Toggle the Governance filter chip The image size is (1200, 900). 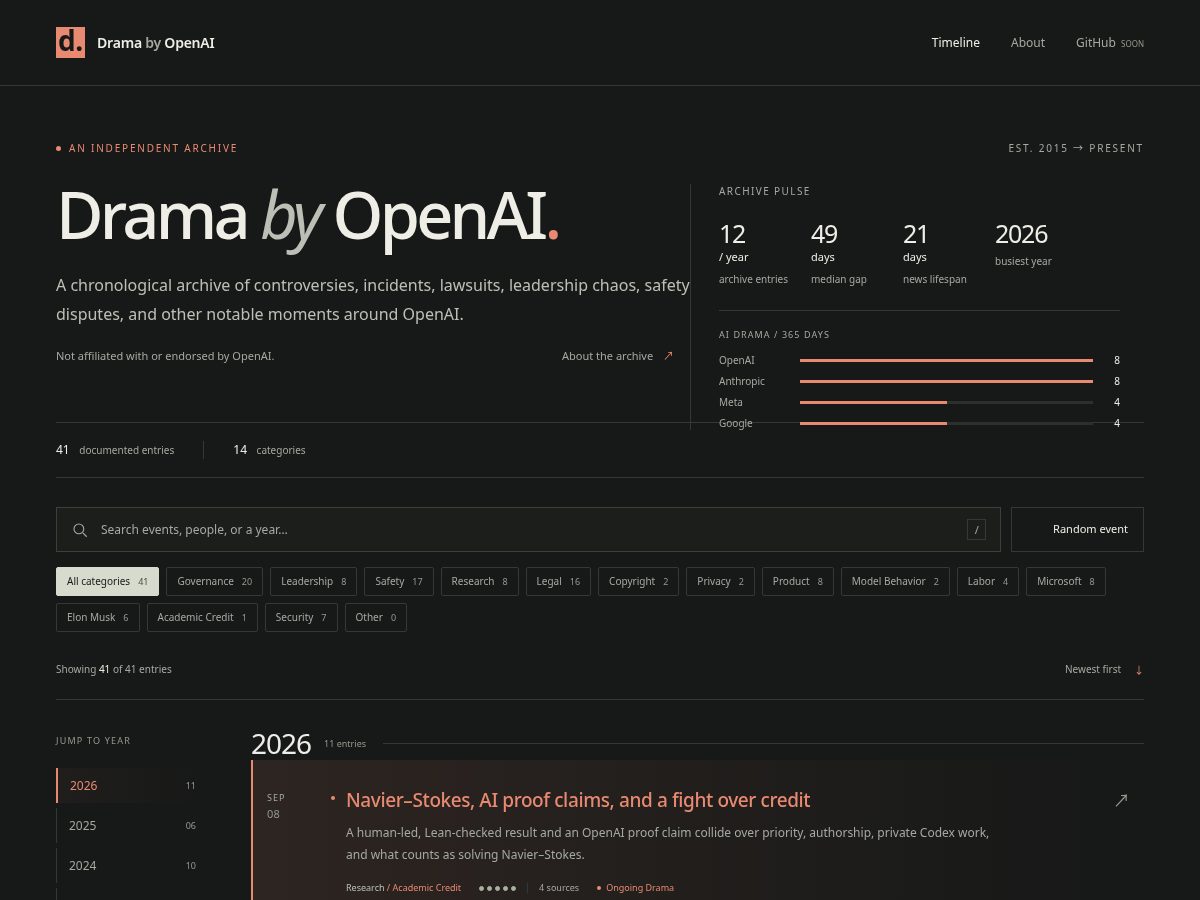pos(214,582)
